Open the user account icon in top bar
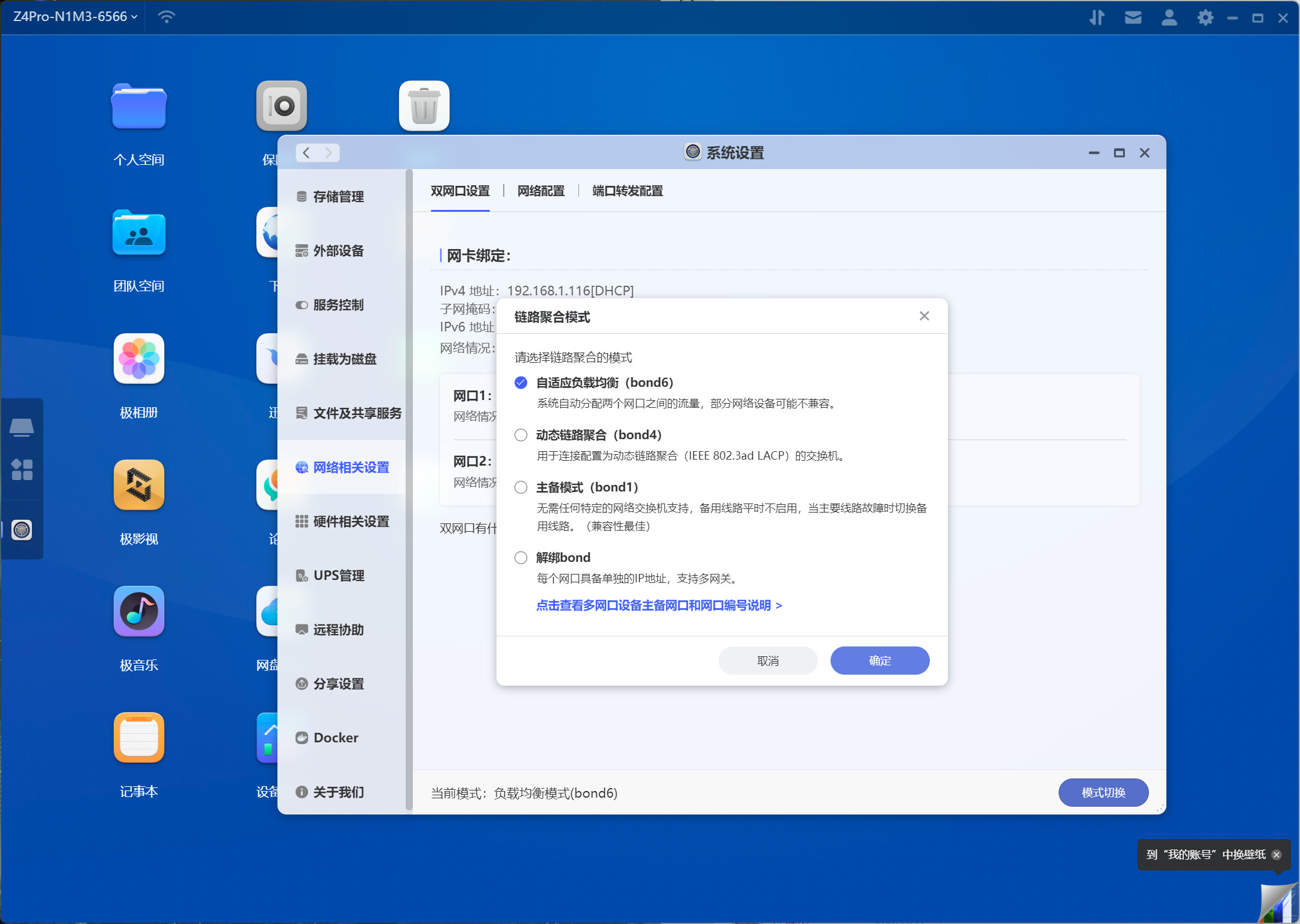The width and height of the screenshot is (1300, 924). tap(1169, 17)
